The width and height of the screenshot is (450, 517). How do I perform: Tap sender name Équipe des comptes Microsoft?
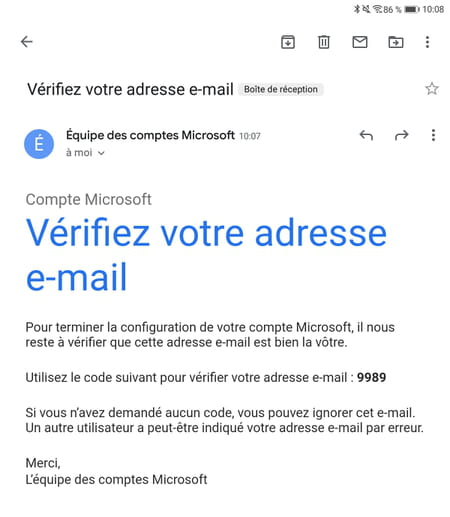pyautogui.click(x=150, y=135)
